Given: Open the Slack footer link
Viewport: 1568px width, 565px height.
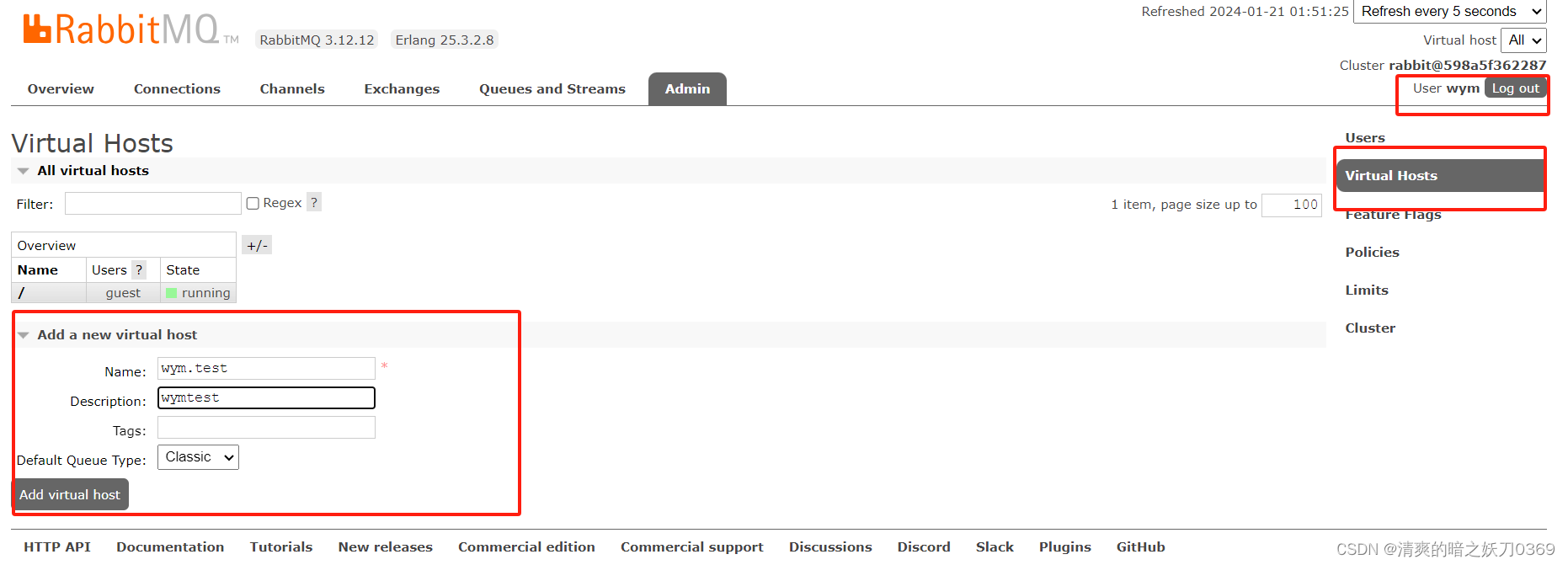Looking at the screenshot, I should [x=995, y=546].
